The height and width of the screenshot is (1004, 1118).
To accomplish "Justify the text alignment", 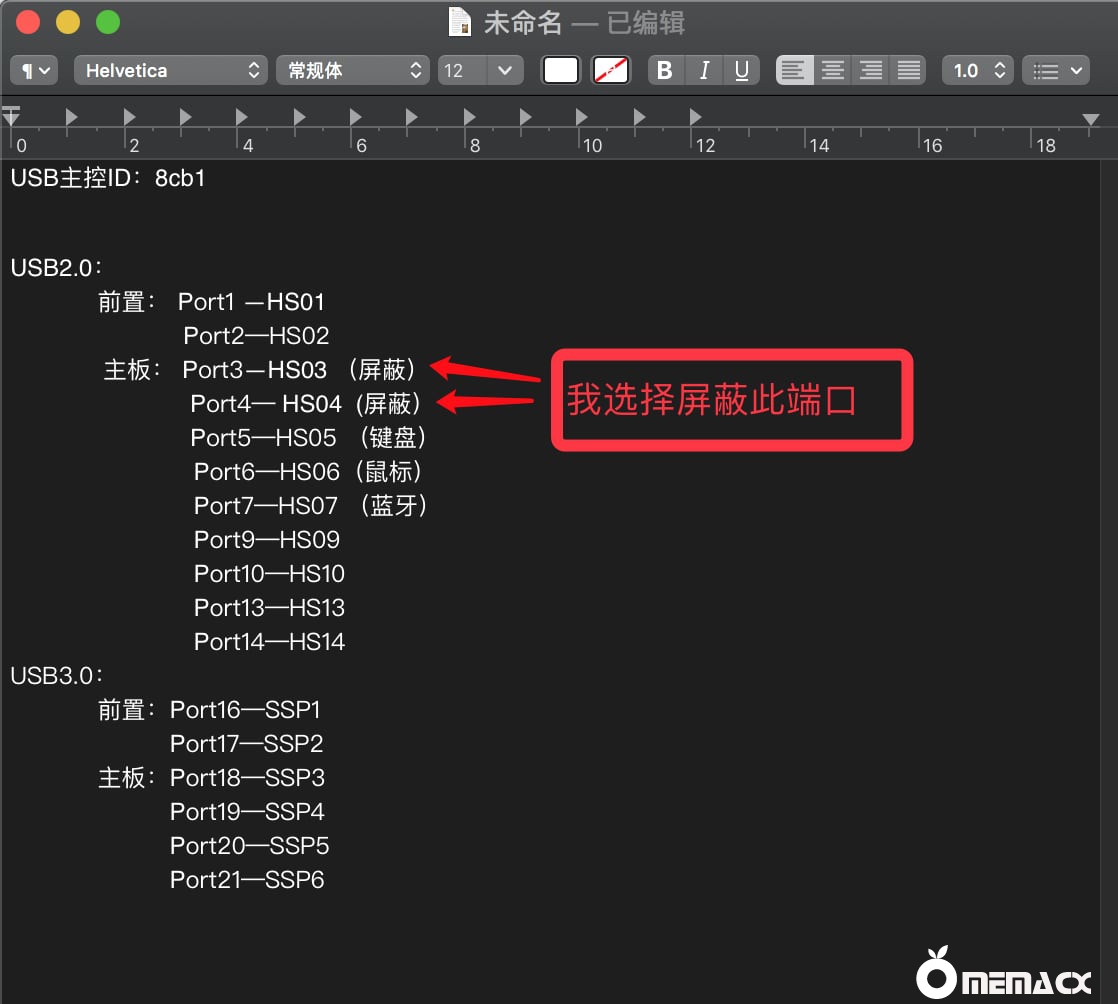I will click(909, 71).
